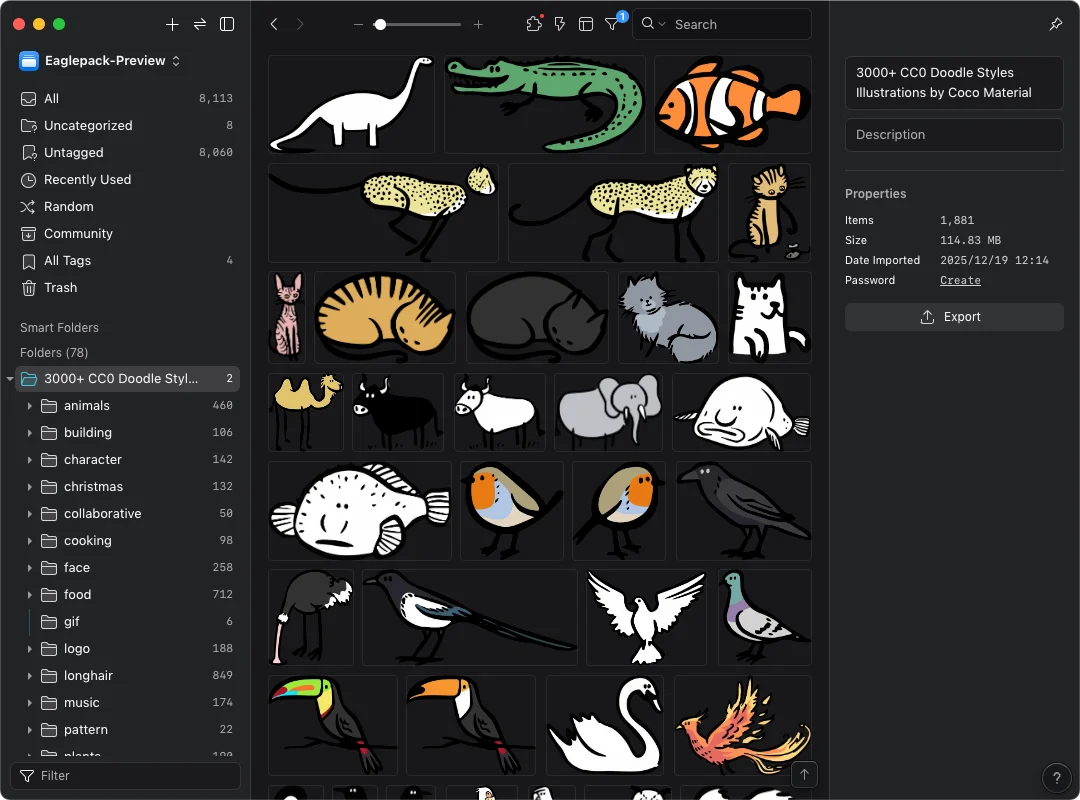Select Recently Used in sidebar
The image size is (1080, 800).
87,180
